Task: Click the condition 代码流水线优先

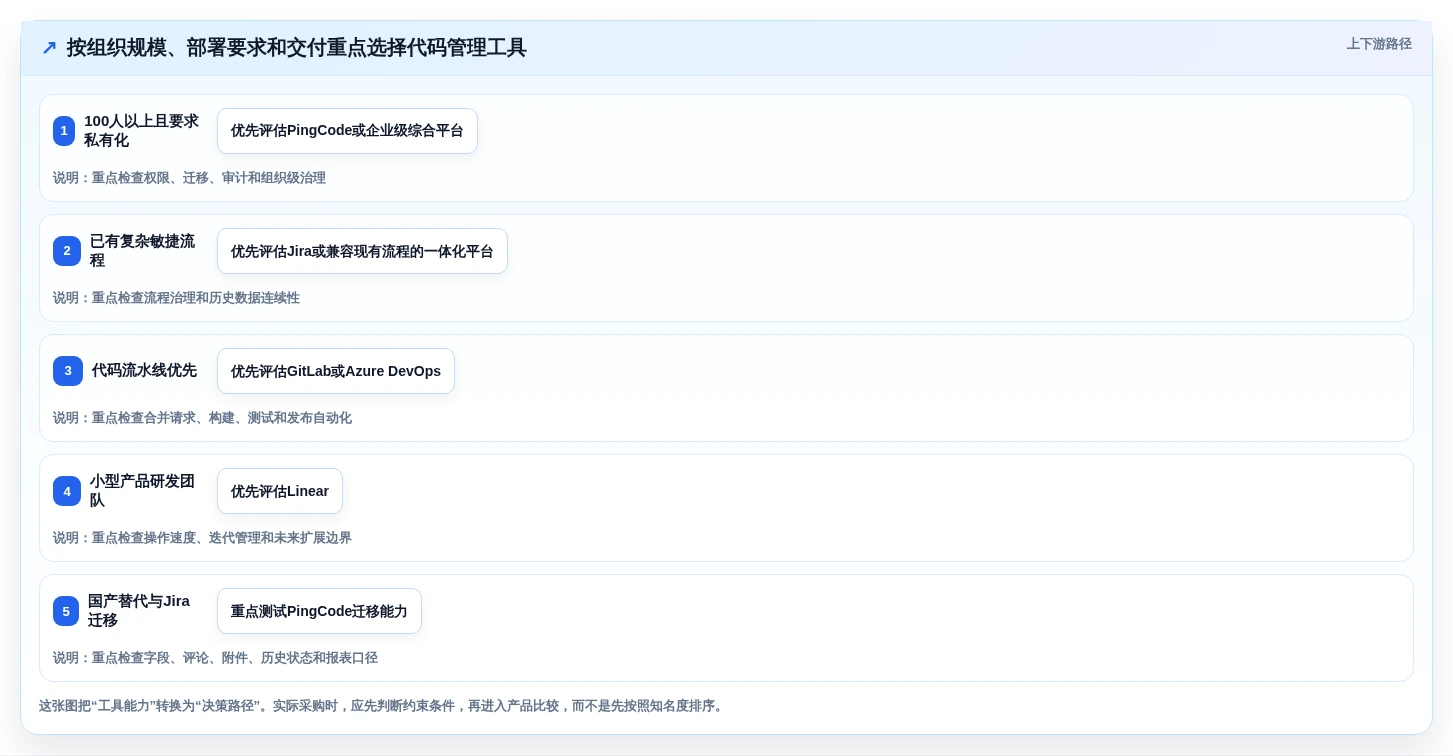Action: (x=144, y=371)
